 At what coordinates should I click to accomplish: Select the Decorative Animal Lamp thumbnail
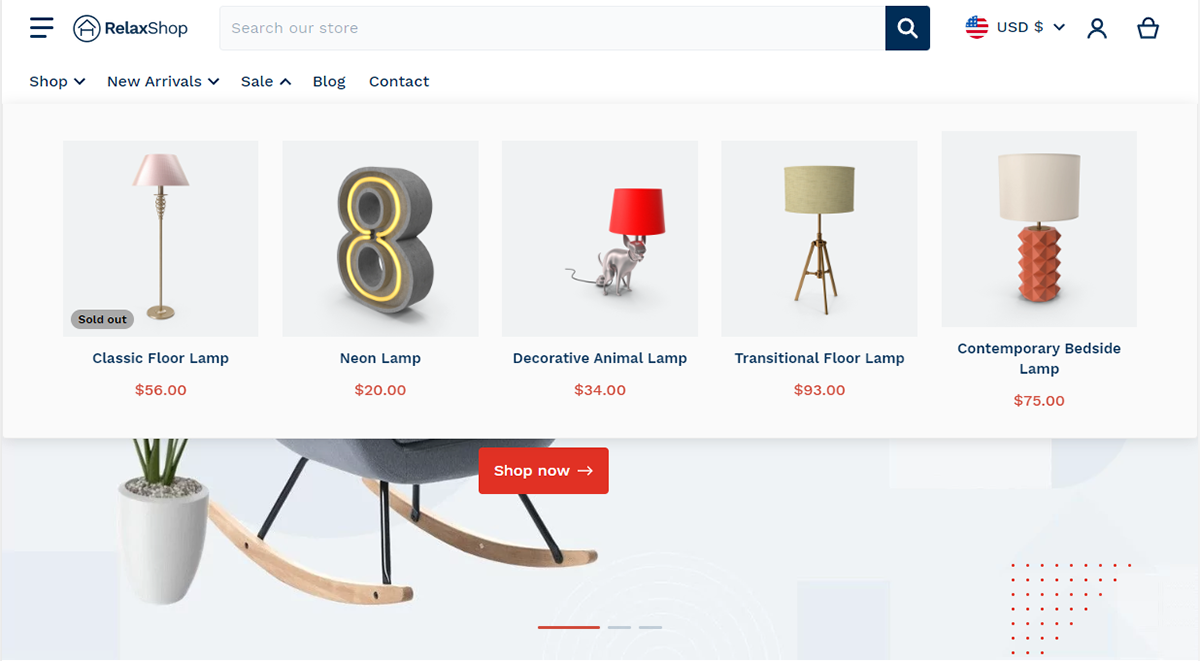tap(600, 238)
